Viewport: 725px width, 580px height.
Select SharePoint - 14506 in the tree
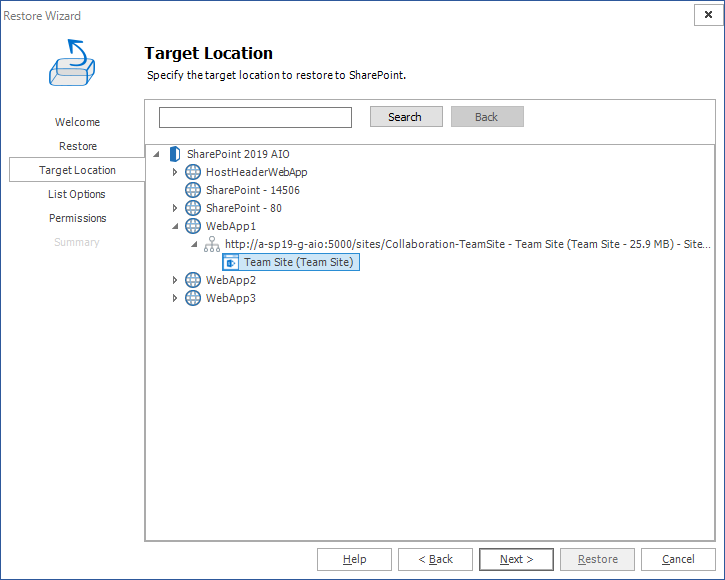tap(253, 190)
